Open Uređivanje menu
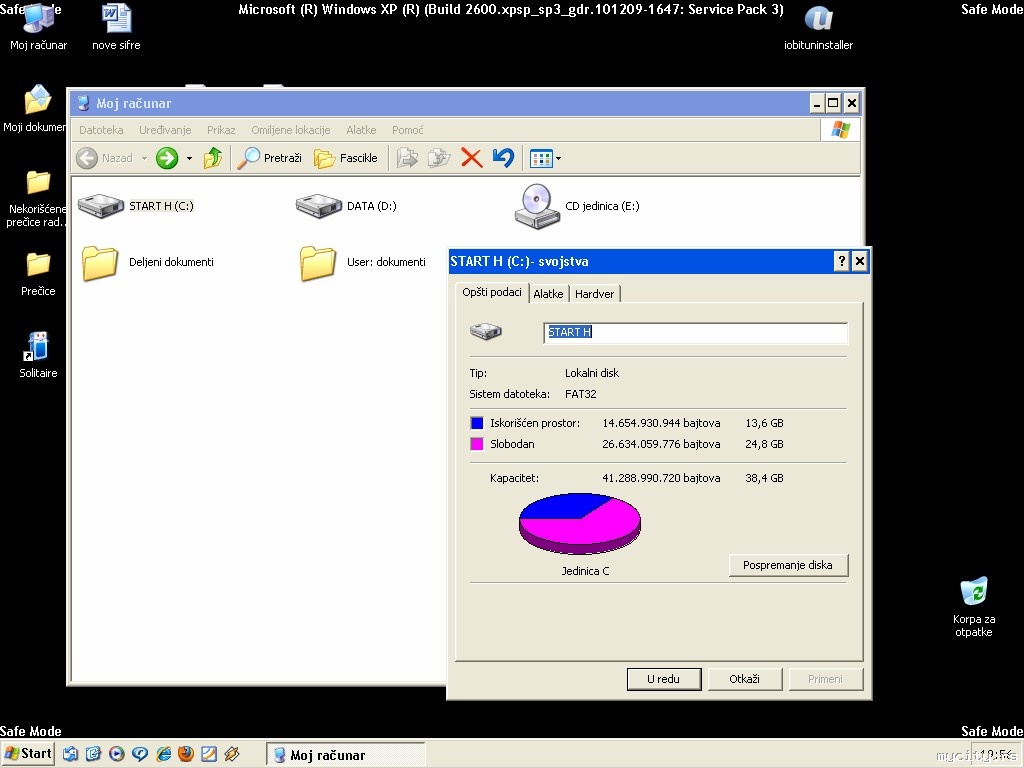1024x768 pixels. (165, 130)
